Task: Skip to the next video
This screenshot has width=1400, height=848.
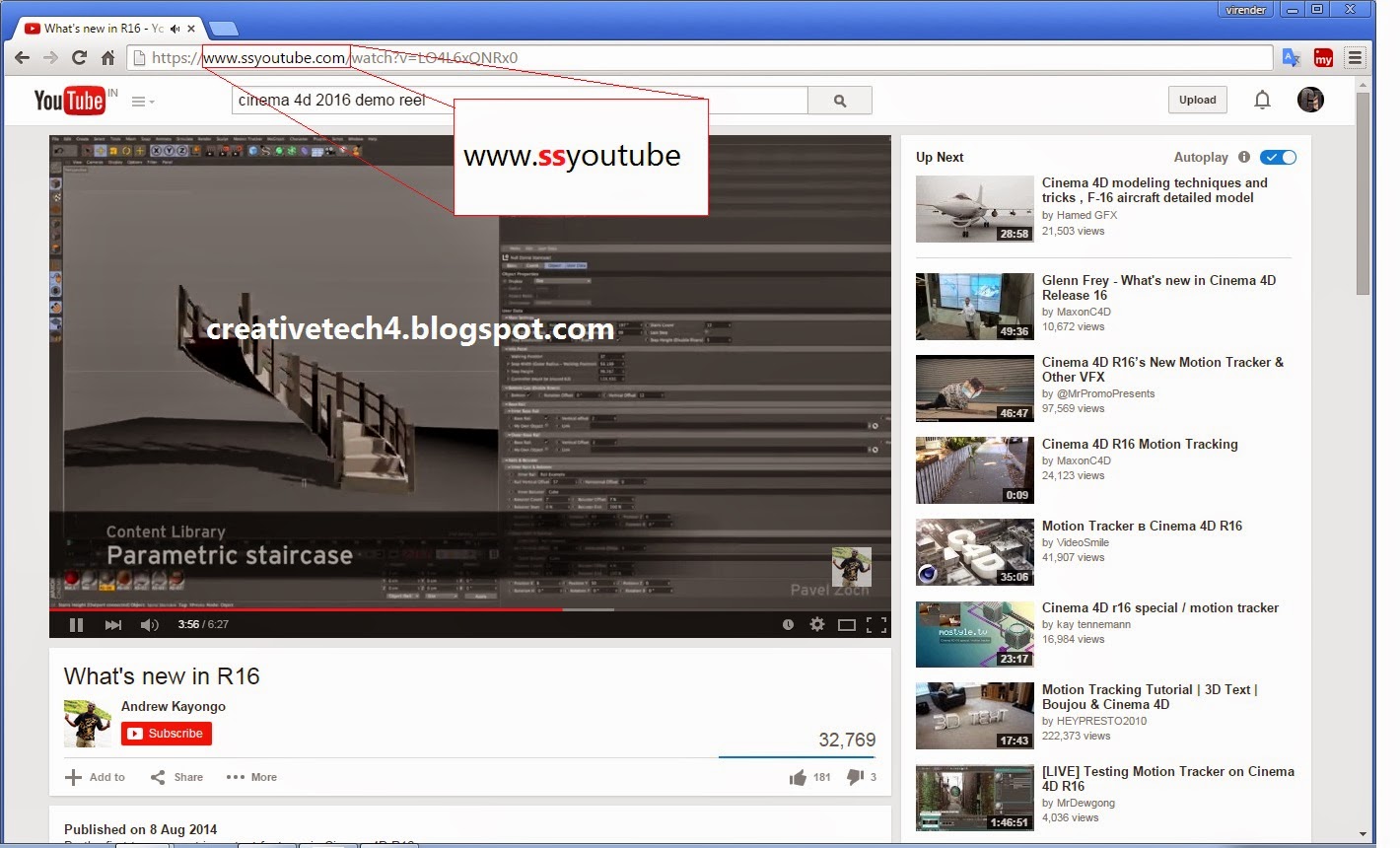Action: [113, 624]
